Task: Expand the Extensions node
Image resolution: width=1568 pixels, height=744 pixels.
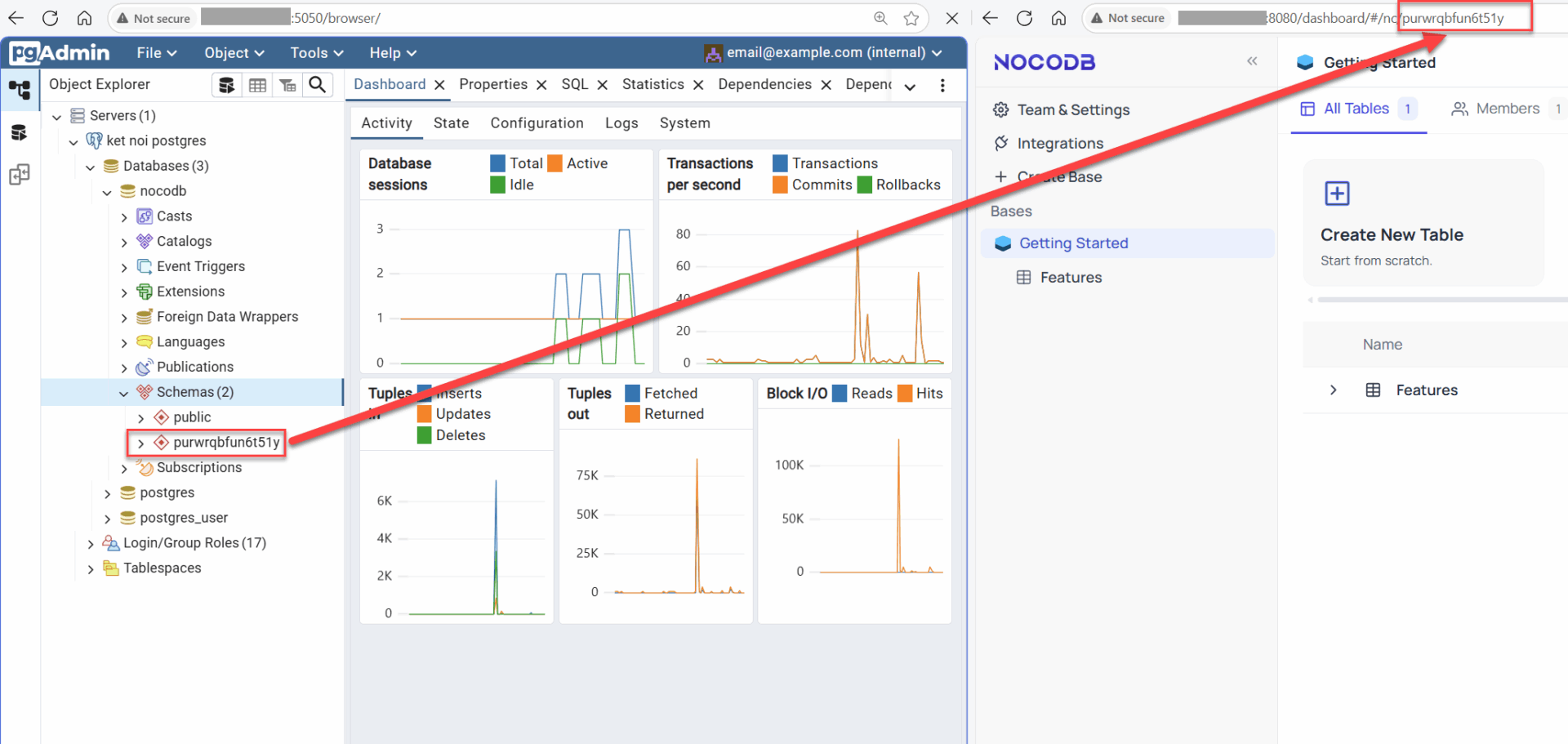Action: coord(124,292)
